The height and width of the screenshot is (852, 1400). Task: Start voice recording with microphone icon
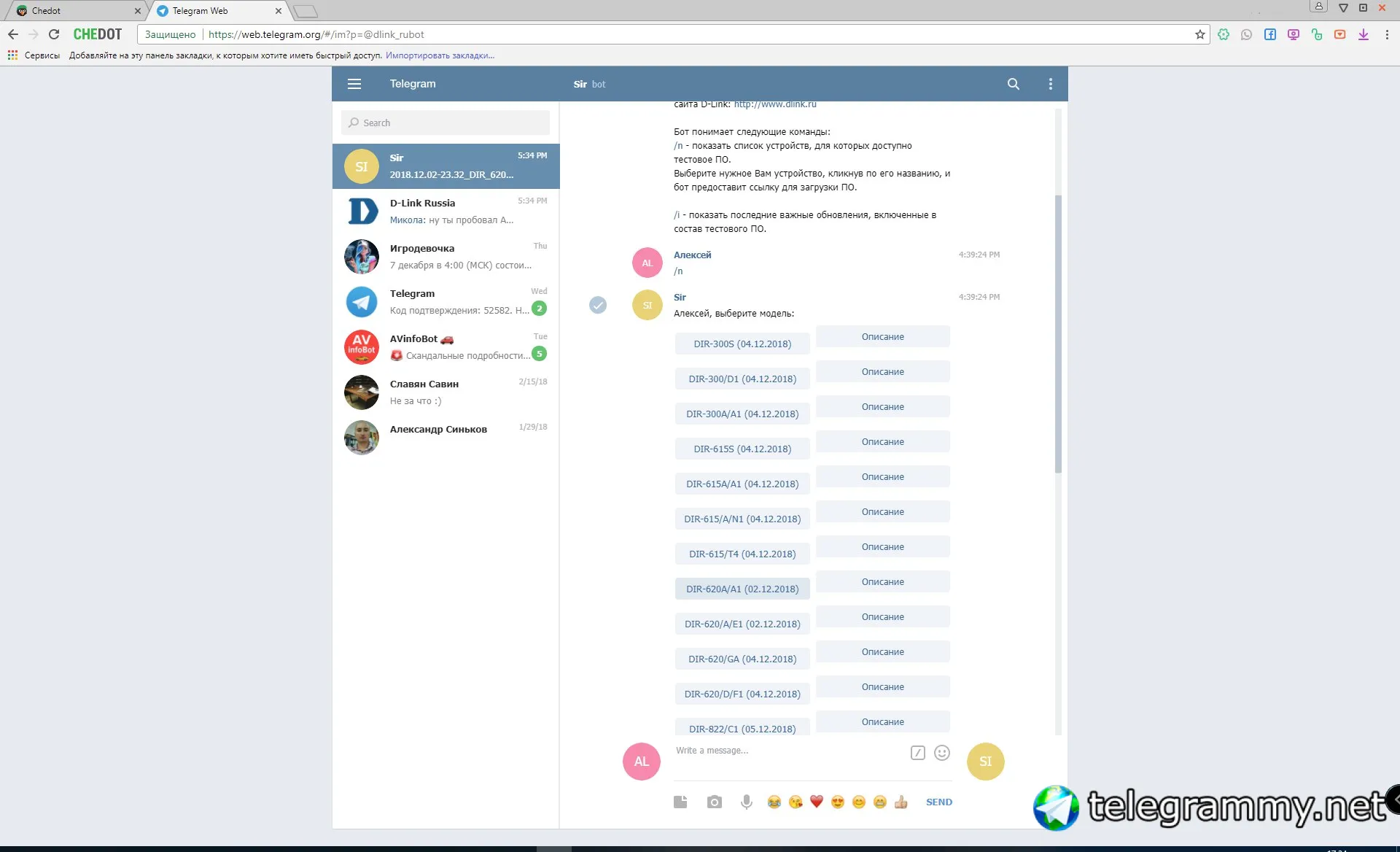[746, 802]
